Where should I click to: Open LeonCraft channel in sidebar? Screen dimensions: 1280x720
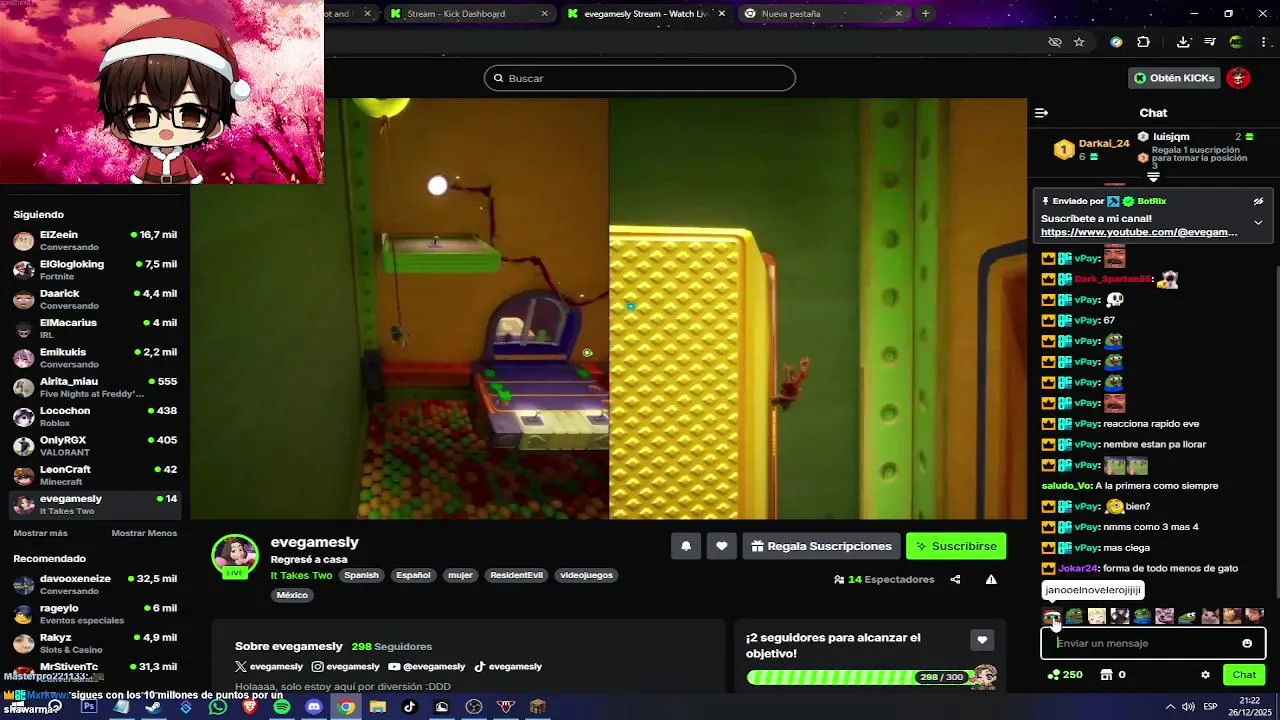point(95,475)
